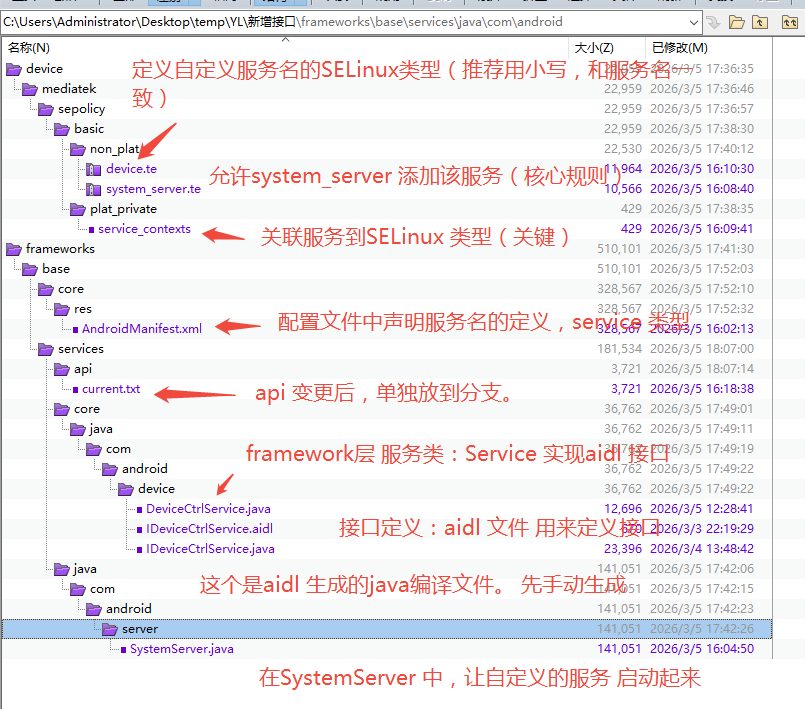This screenshot has height=709, width=805.
Task: Click the api folder icon
Action: click(x=62, y=370)
